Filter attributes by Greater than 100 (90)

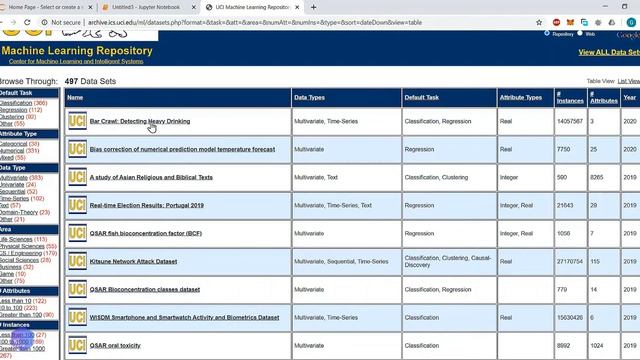(21, 315)
